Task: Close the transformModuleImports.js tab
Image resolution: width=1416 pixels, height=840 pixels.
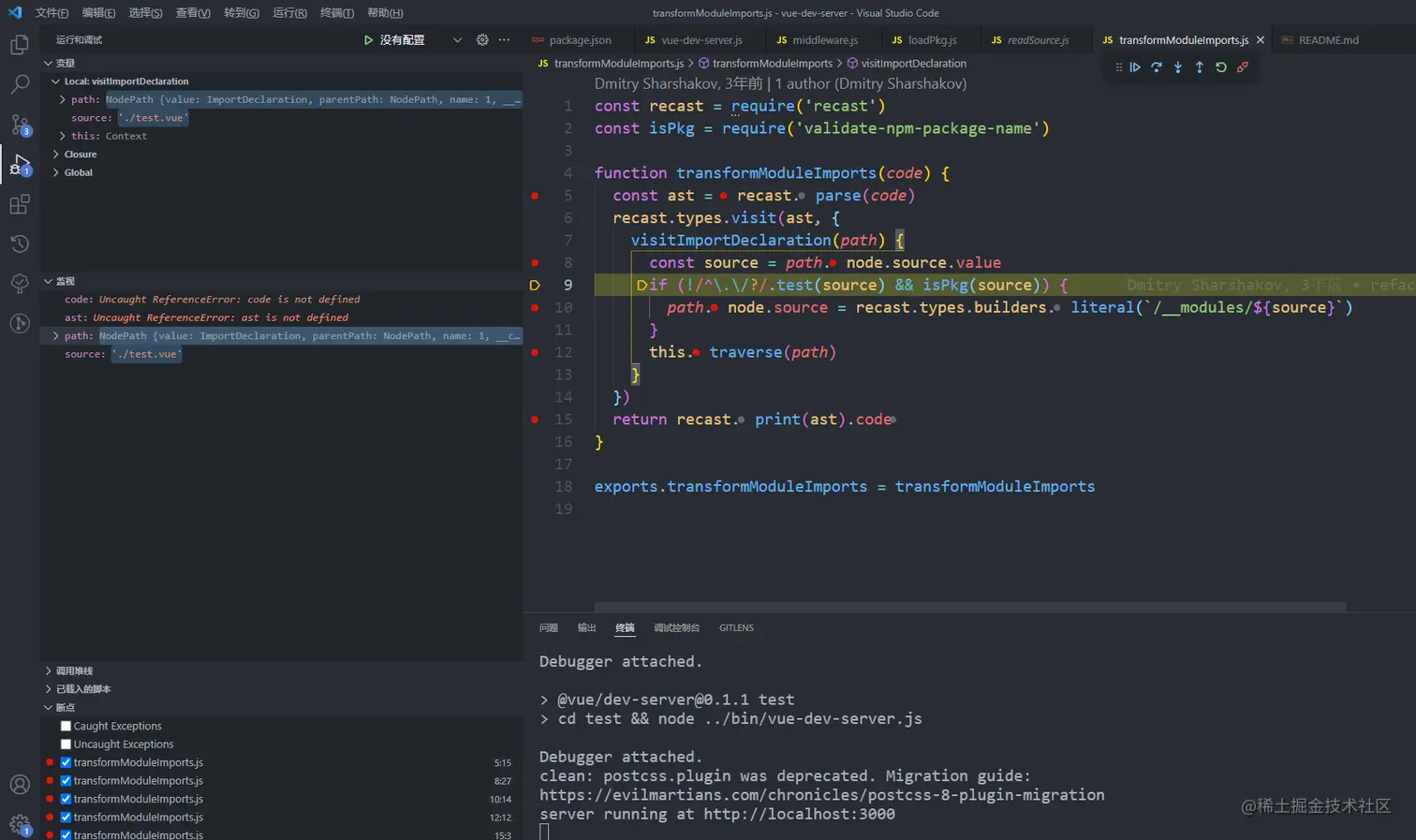Action: [x=1261, y=40]
